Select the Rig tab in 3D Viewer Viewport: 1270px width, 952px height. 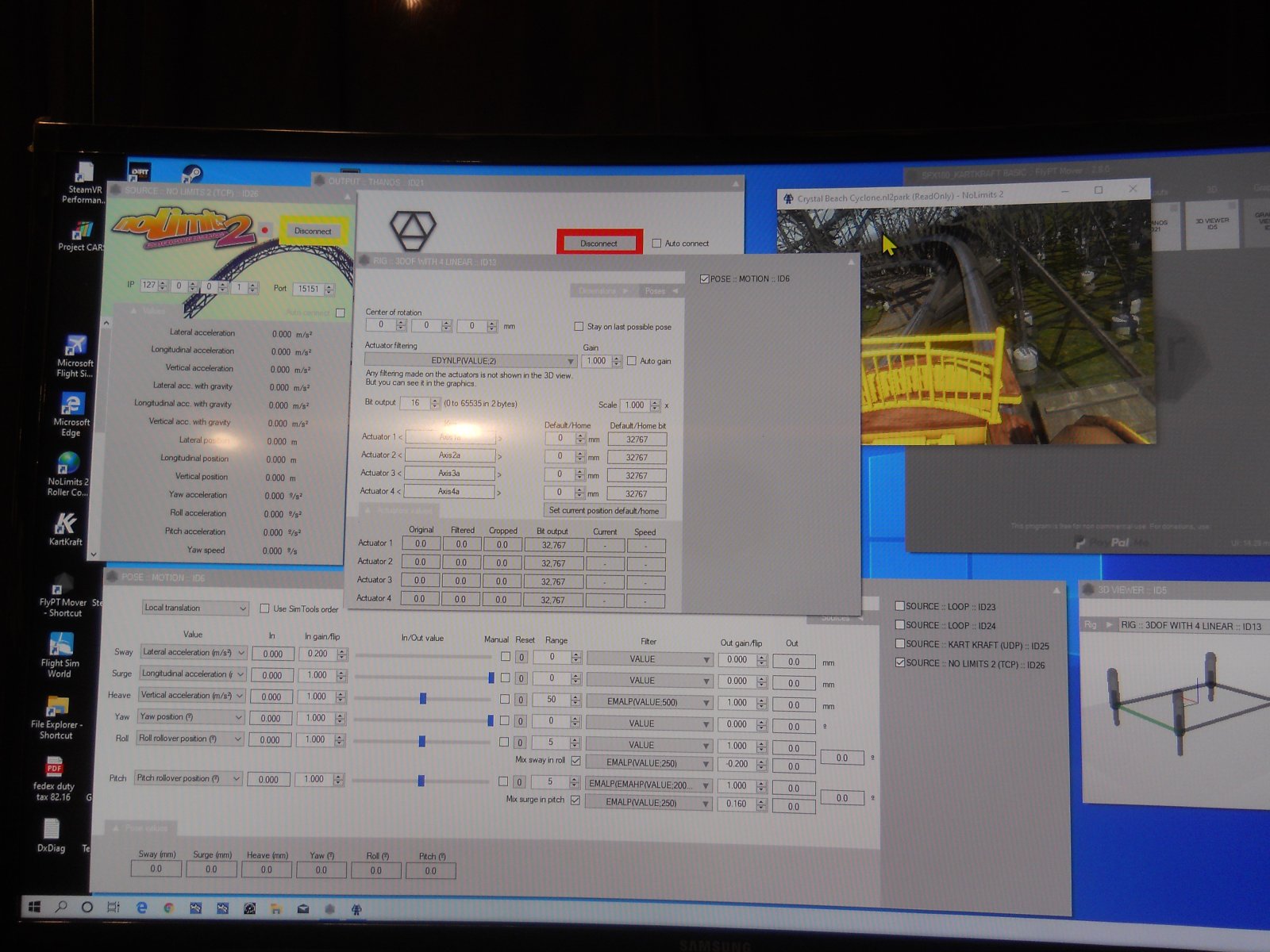coord(1098,624)
